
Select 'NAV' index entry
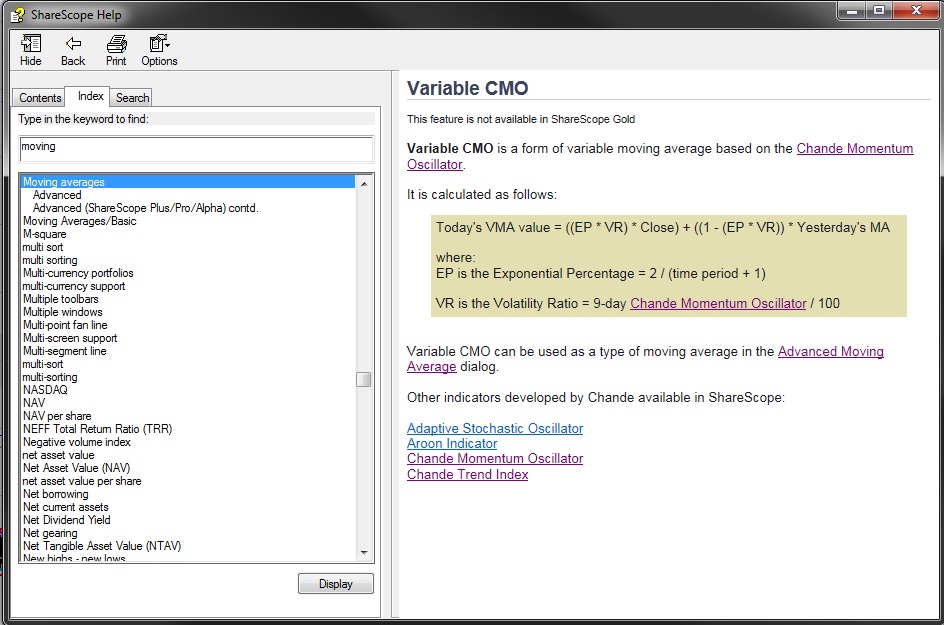point(34,403)
